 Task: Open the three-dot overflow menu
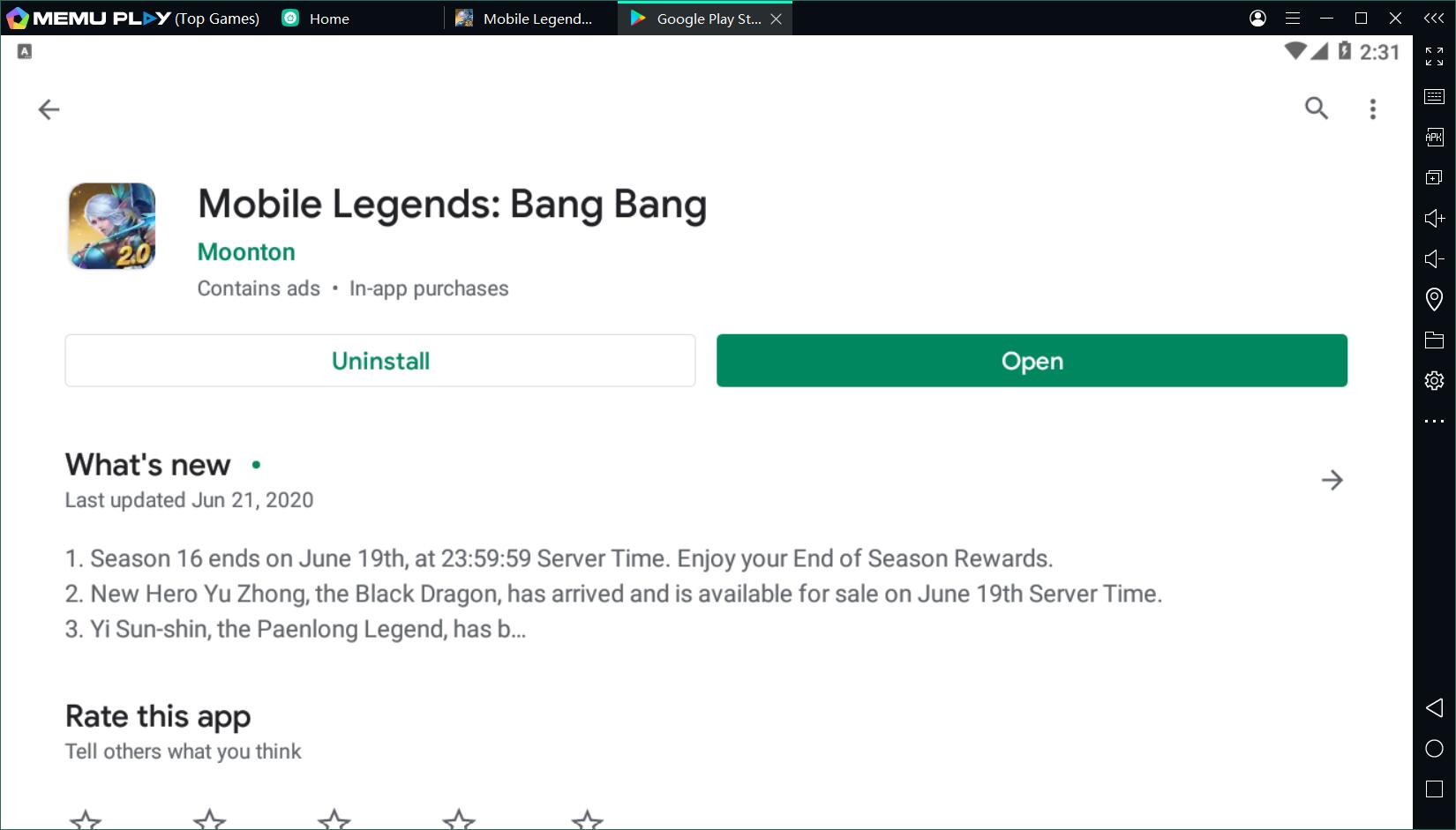click(1372, 108)
